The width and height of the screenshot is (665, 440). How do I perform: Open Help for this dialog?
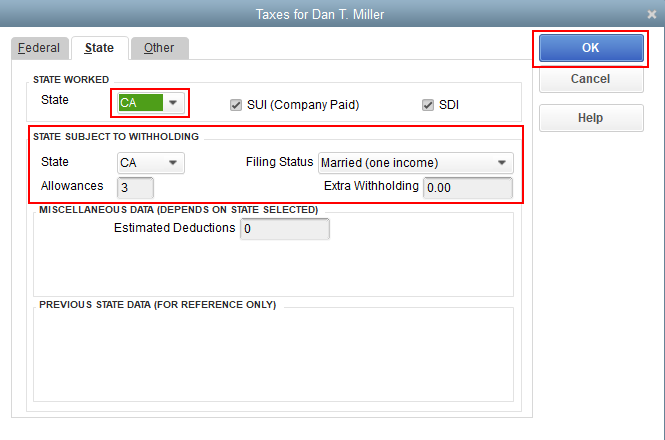pyautogui.click(x=591, y=118)
